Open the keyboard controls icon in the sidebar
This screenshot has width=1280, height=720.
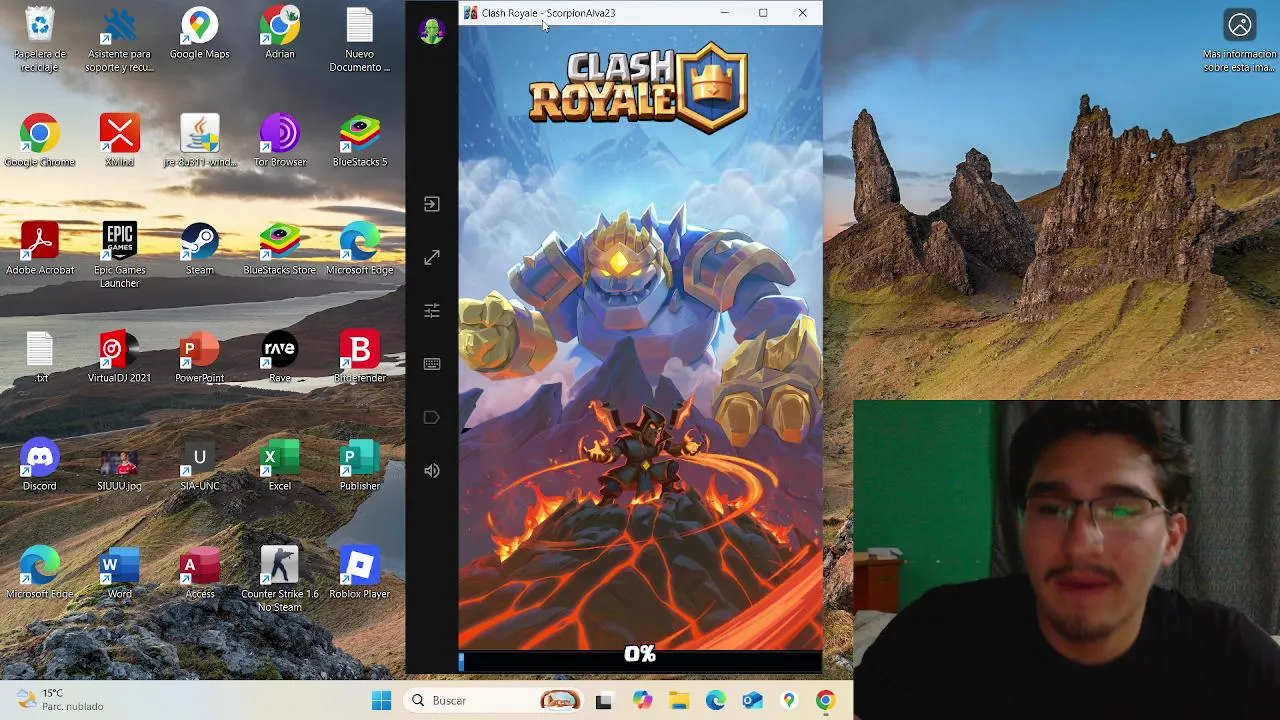pyautogui.click(x=432, y=364)
